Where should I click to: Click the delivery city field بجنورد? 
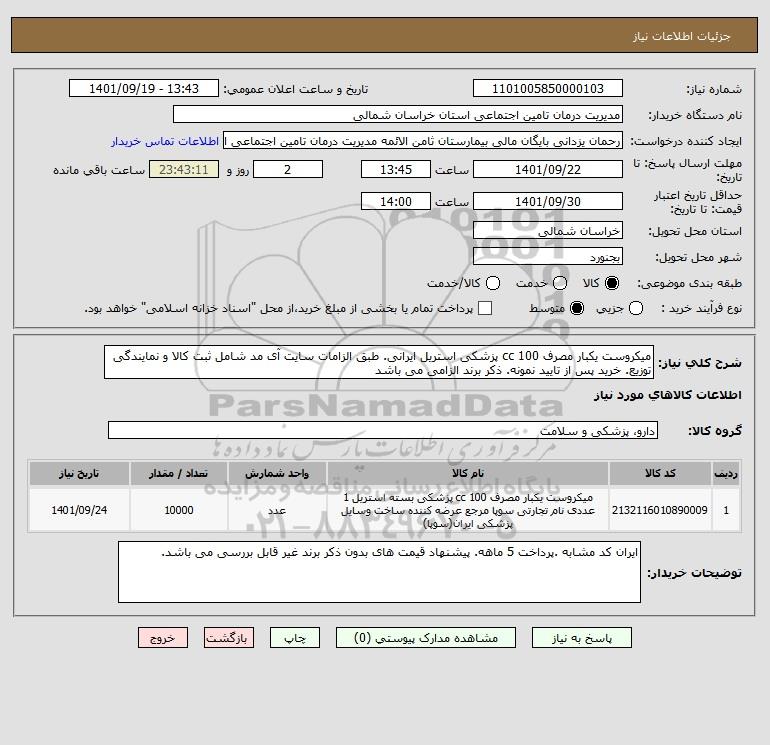pos(548,256)
